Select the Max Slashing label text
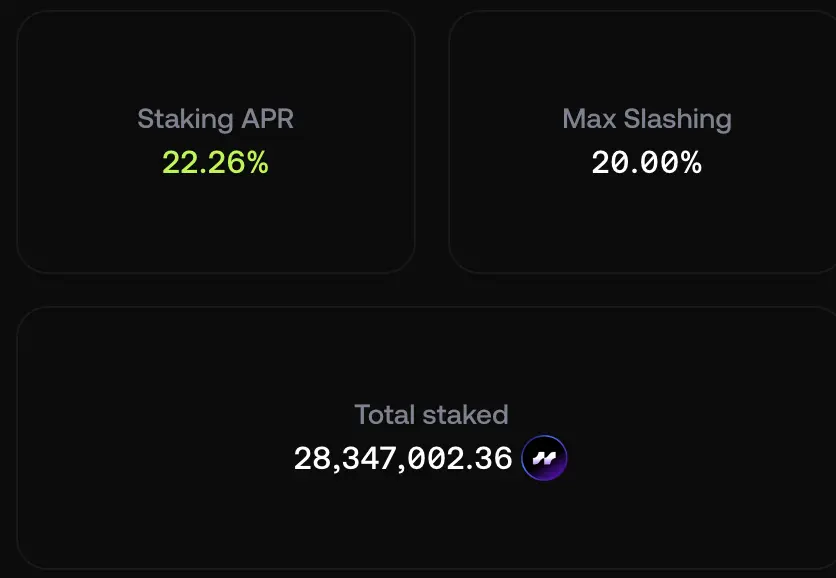The height and width of the screenshot is (578, 836). pos(647,119)
